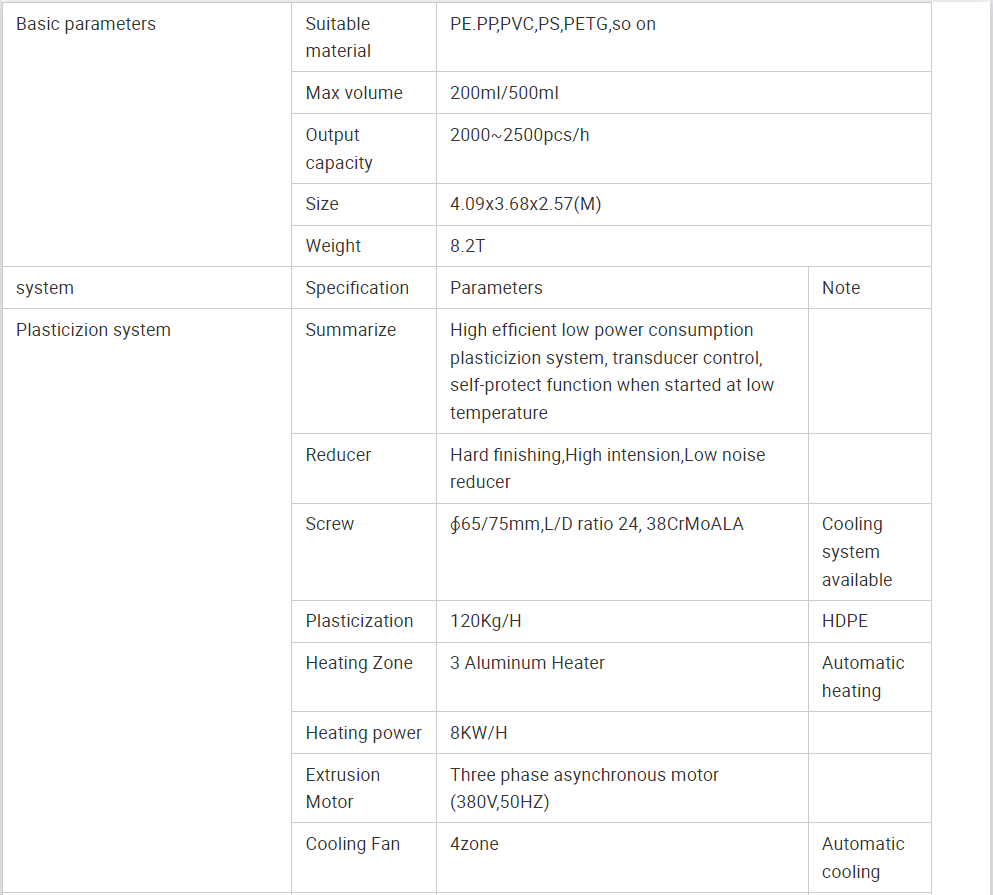Select the "Plasticizion system" cell
The height and width of the screenshot is (895, 993).
(x=93, y=330)
